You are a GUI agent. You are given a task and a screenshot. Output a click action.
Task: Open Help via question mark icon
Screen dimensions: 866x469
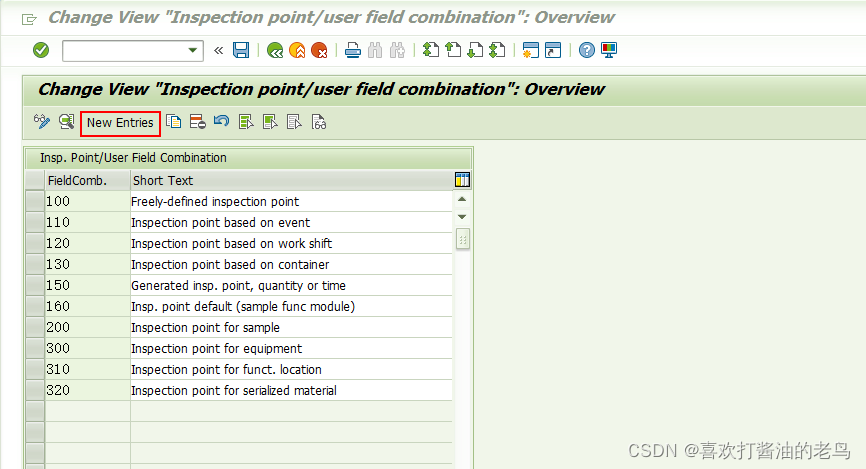coord(587,50)
